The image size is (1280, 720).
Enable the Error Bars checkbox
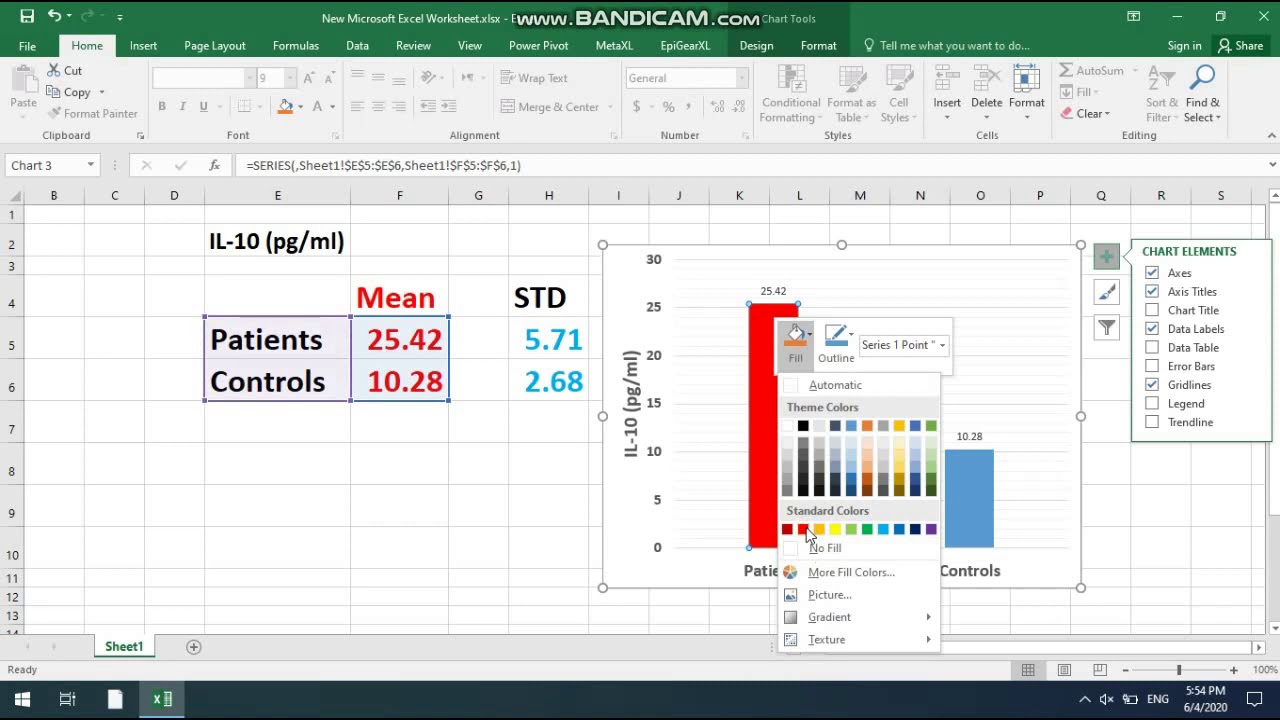(x=1152, y=366)
